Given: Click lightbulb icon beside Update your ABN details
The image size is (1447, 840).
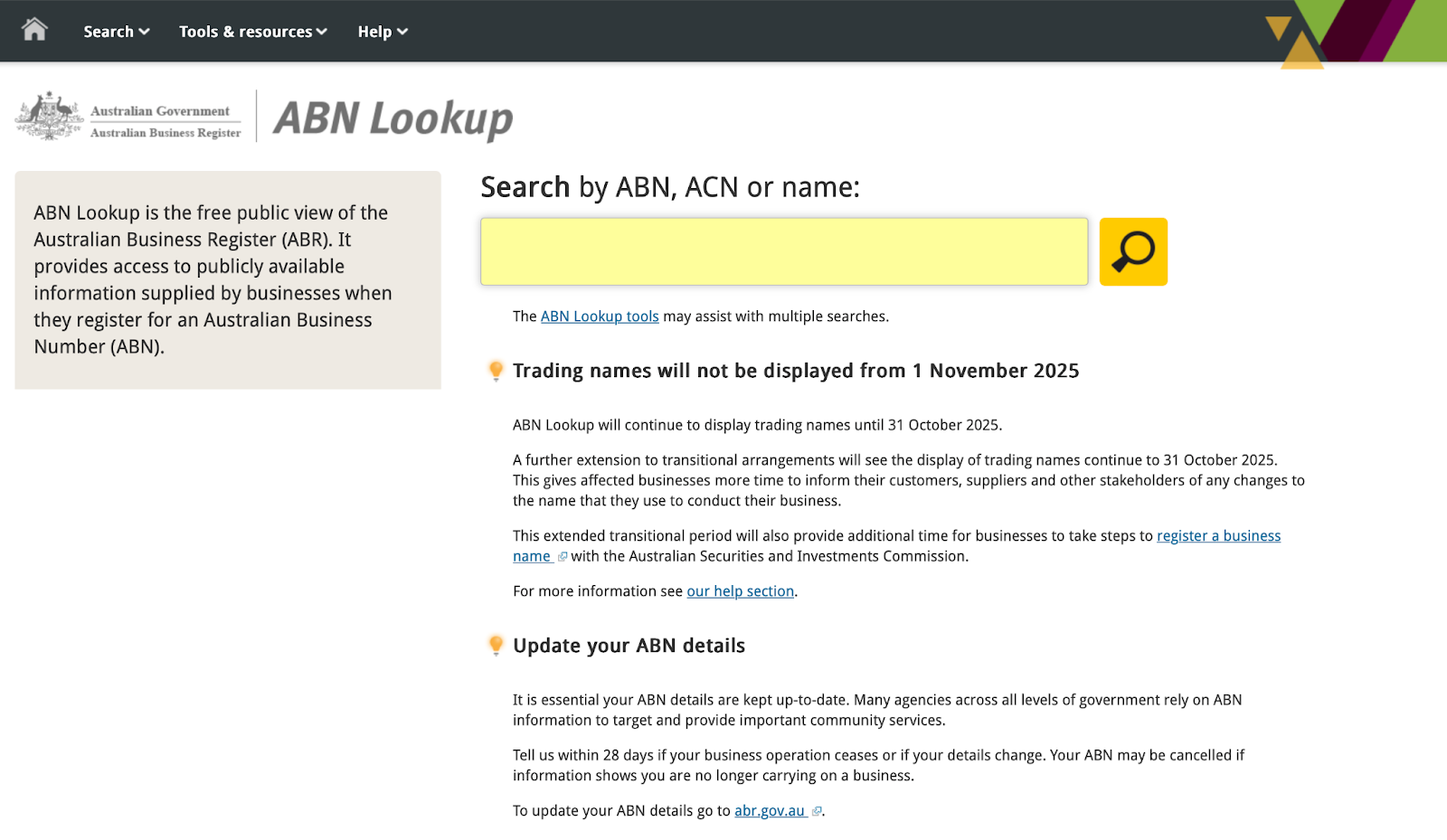Looking at the screenshot, I should coord(496,646).
